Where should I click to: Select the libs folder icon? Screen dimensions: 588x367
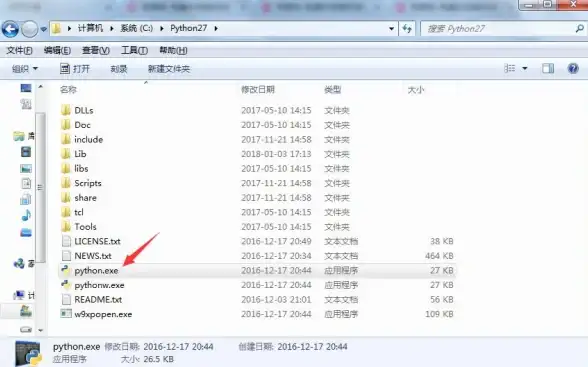66,168
